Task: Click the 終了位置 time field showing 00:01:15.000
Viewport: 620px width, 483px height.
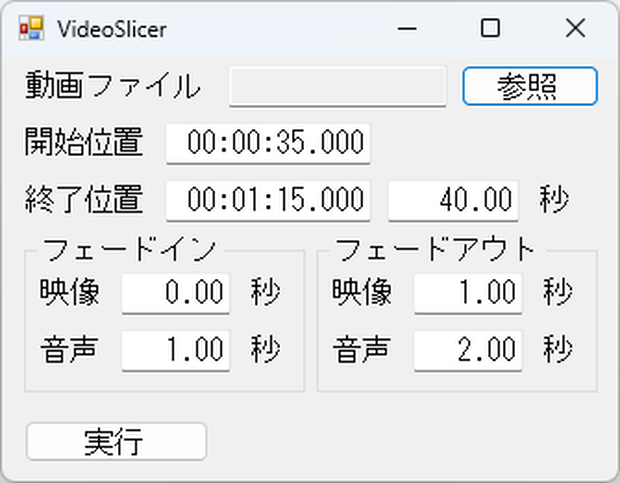Action: 268,200
